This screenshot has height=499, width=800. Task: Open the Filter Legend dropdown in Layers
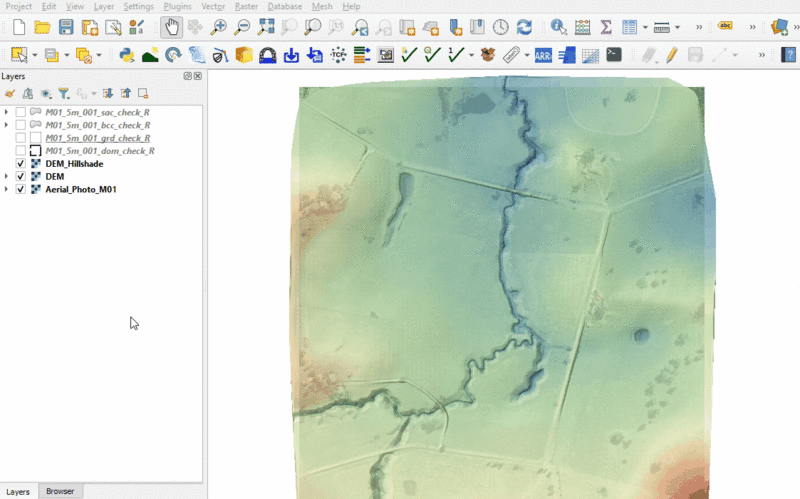63,93
